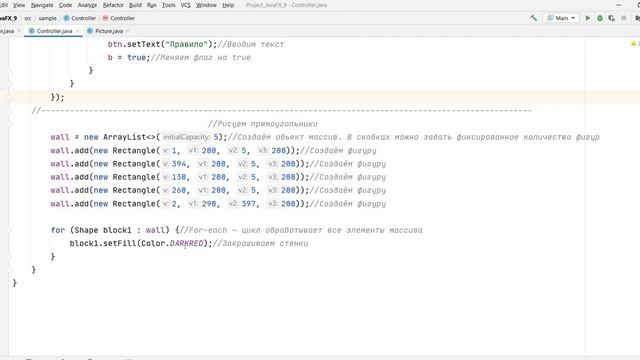The image size is (640, 360).
Task: Open the Navigate menu
Action: tap(42, 5)
